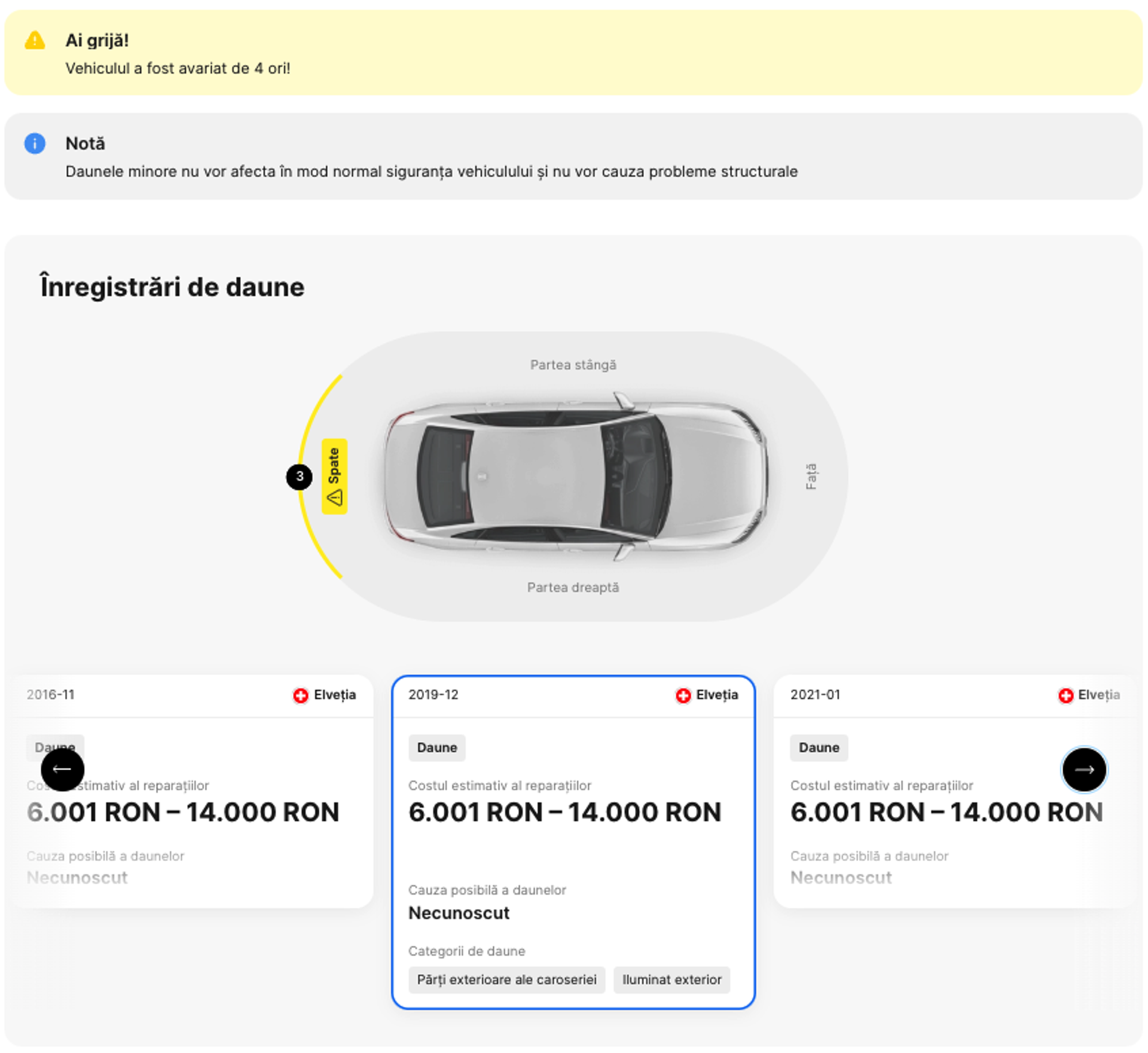Image resolution: width=1148 pixels, height=1053 pixels.
Task: Collapse the selected 2019-12 damage card
Action: [572, 849]
